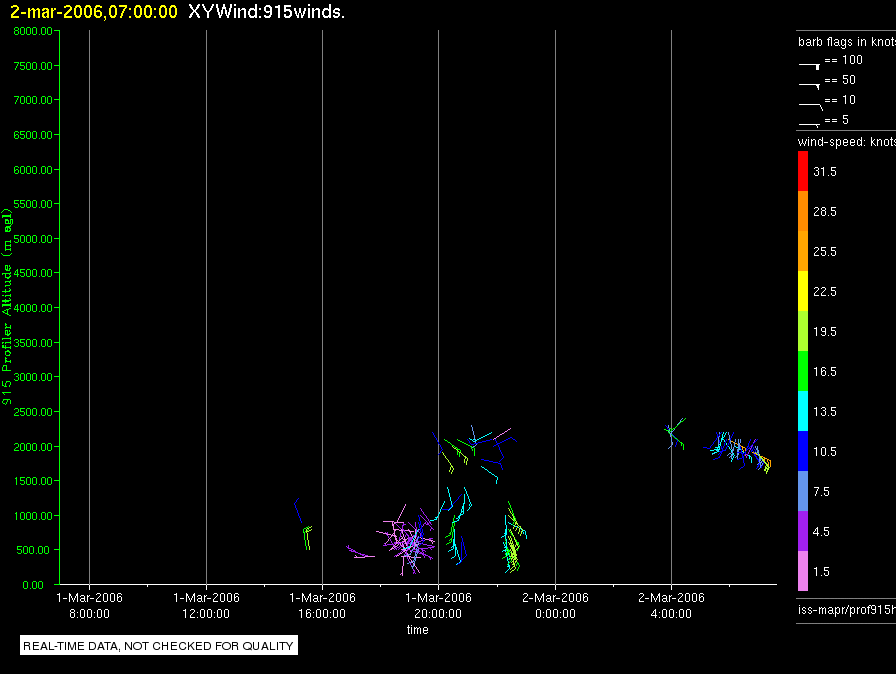Click the time axis title below plot
896x674 pixels.
418,629
